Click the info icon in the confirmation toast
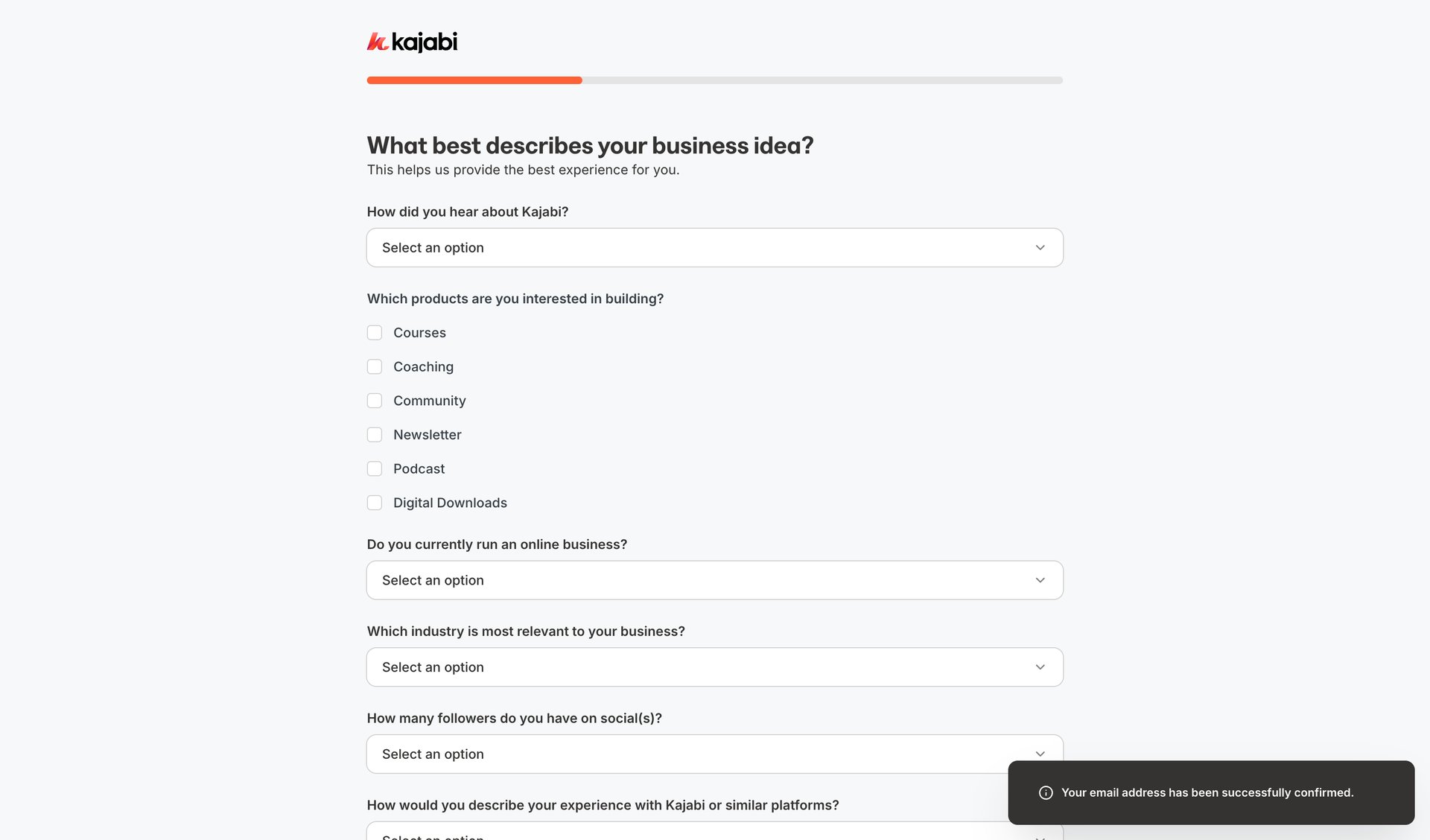 tap(1046, 792)
